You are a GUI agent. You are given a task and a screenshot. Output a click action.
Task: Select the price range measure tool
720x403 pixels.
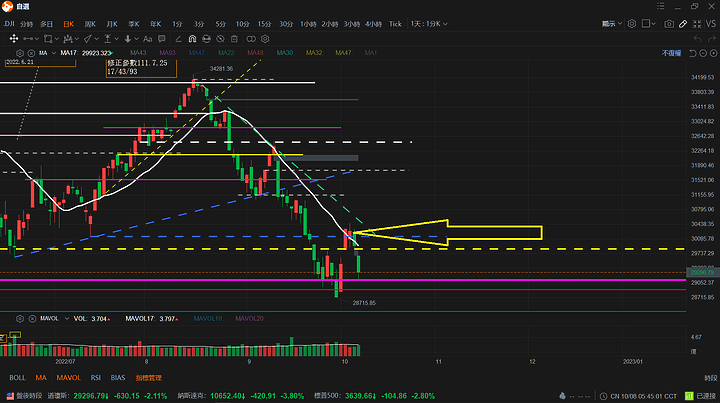(107, 39)
